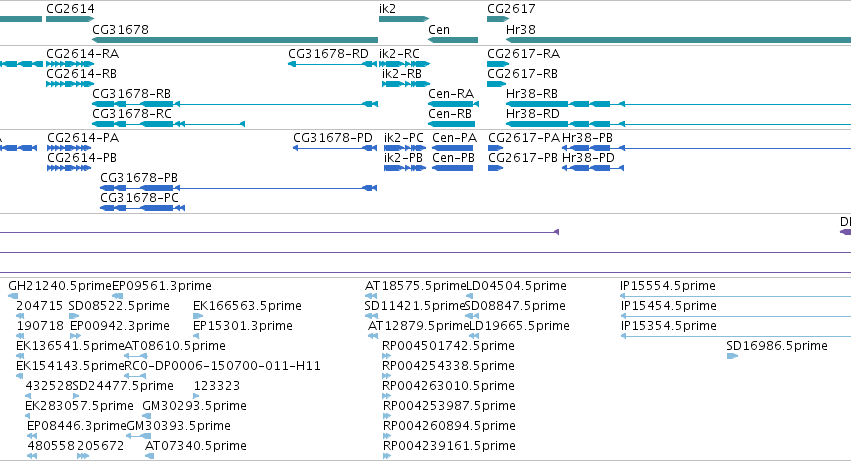
Task: Select EST label EK136541.5prime
Action: click(x=71, y=346)
